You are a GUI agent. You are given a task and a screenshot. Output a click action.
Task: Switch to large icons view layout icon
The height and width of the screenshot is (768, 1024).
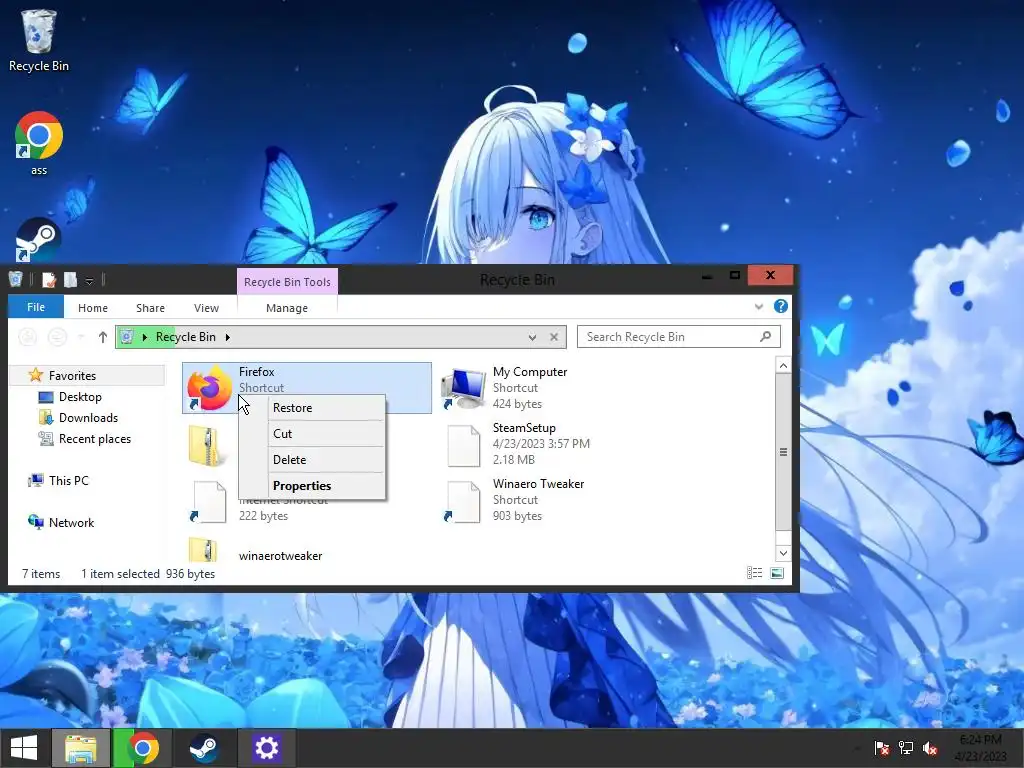point(777,573)
